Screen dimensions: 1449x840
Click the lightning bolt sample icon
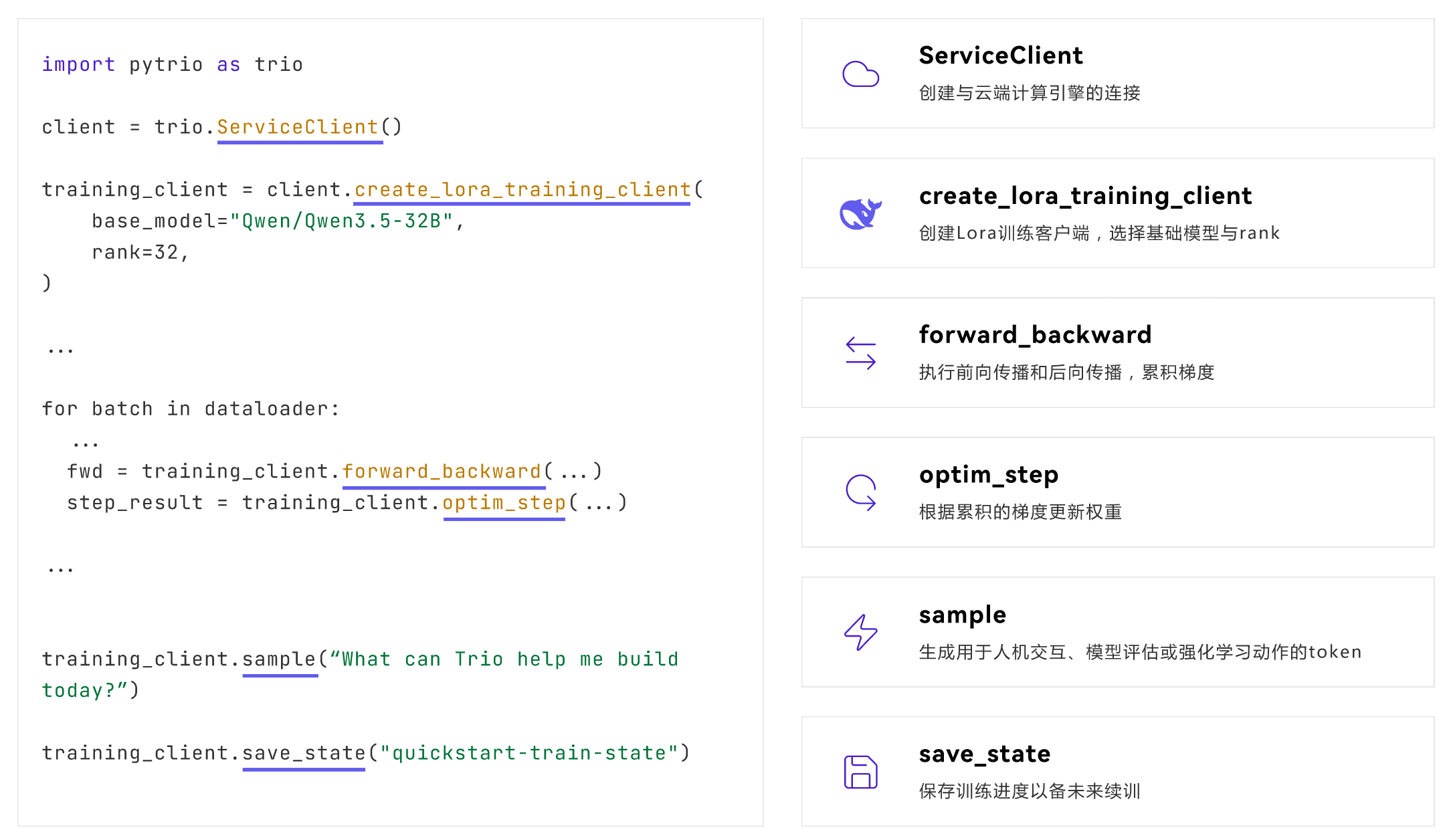pos(860,632)
